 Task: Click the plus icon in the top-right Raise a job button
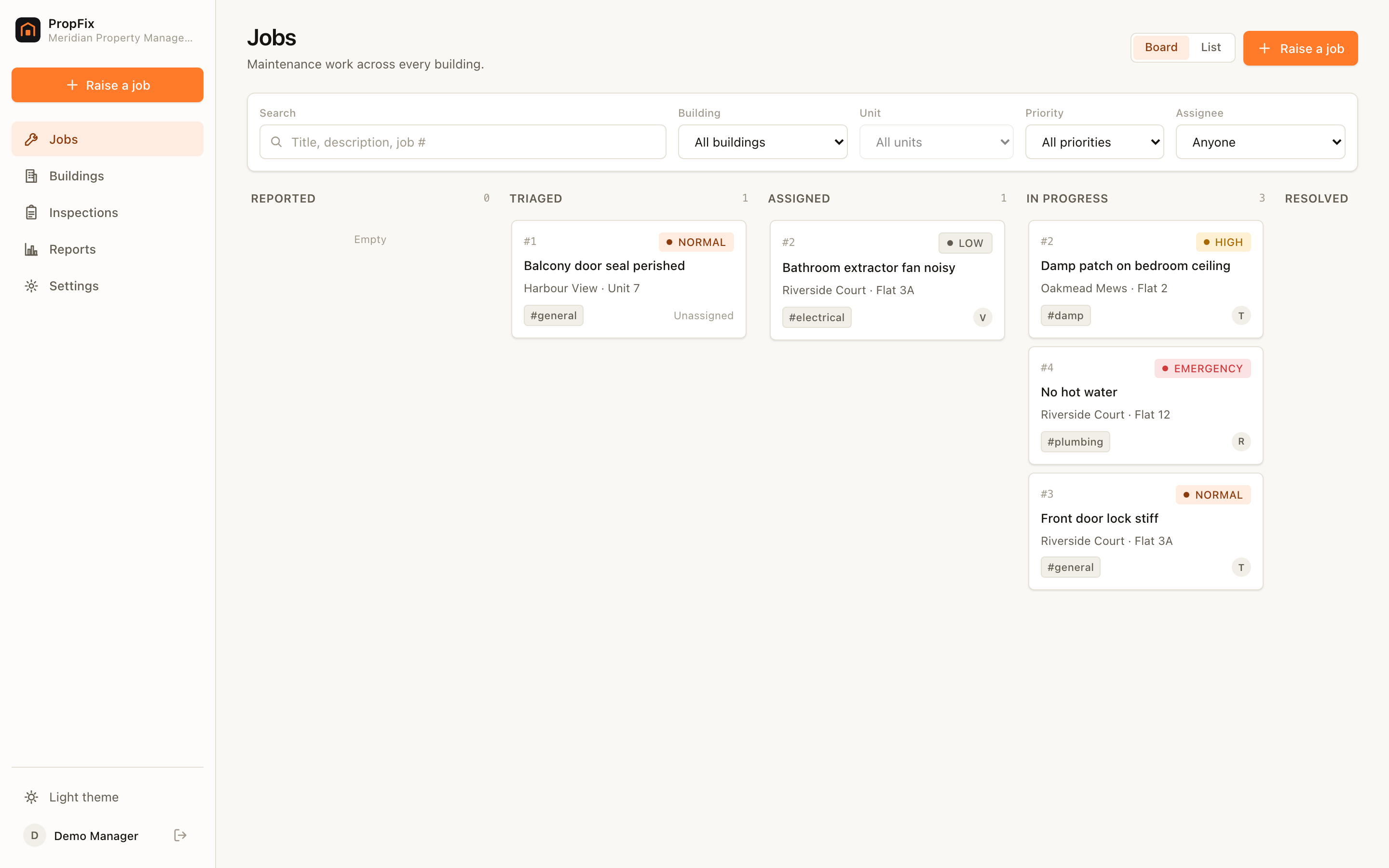(x=1265, y=48)
